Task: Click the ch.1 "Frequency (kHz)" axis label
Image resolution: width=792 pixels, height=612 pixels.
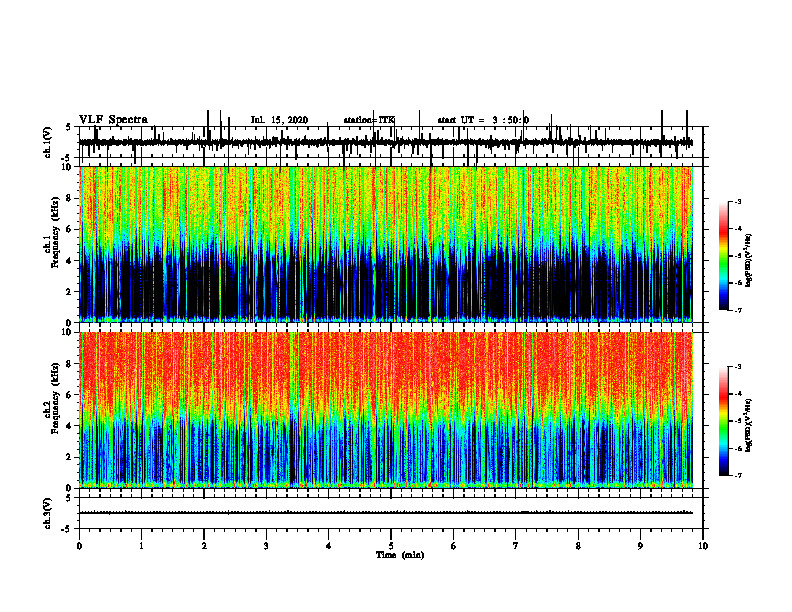Action: 56,233
